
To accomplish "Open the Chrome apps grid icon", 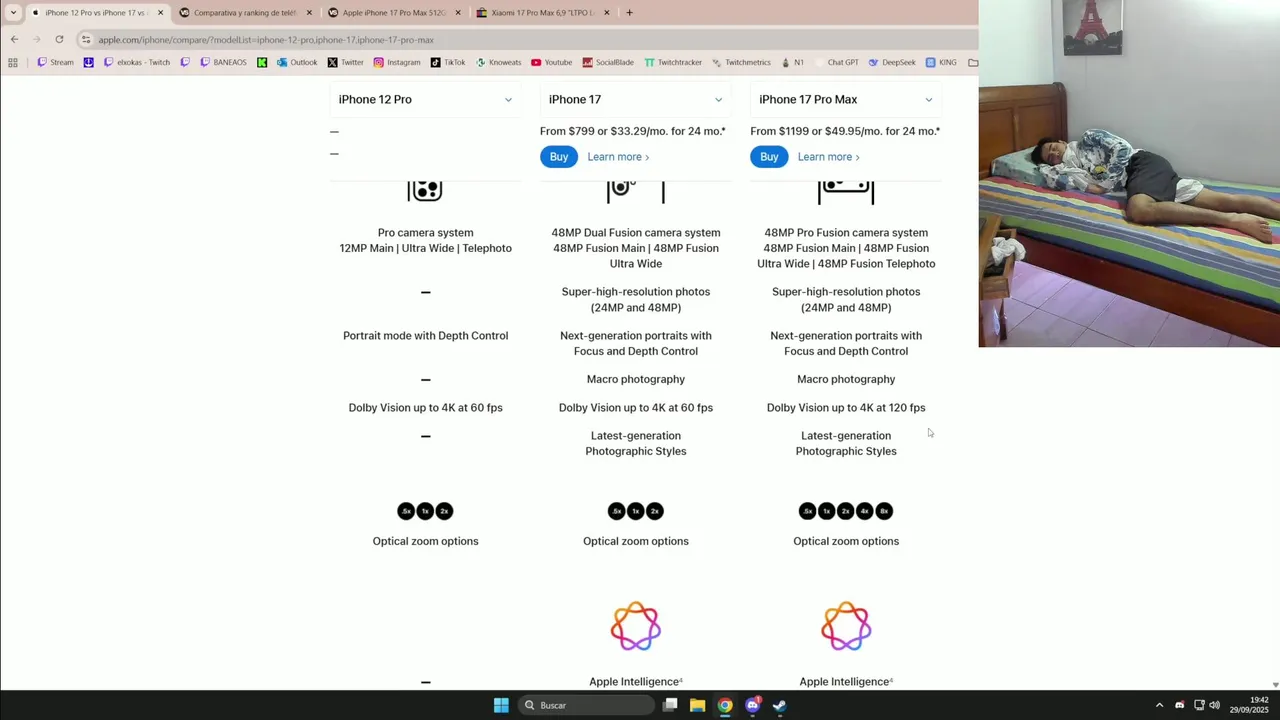I will (x=12, y=62).
